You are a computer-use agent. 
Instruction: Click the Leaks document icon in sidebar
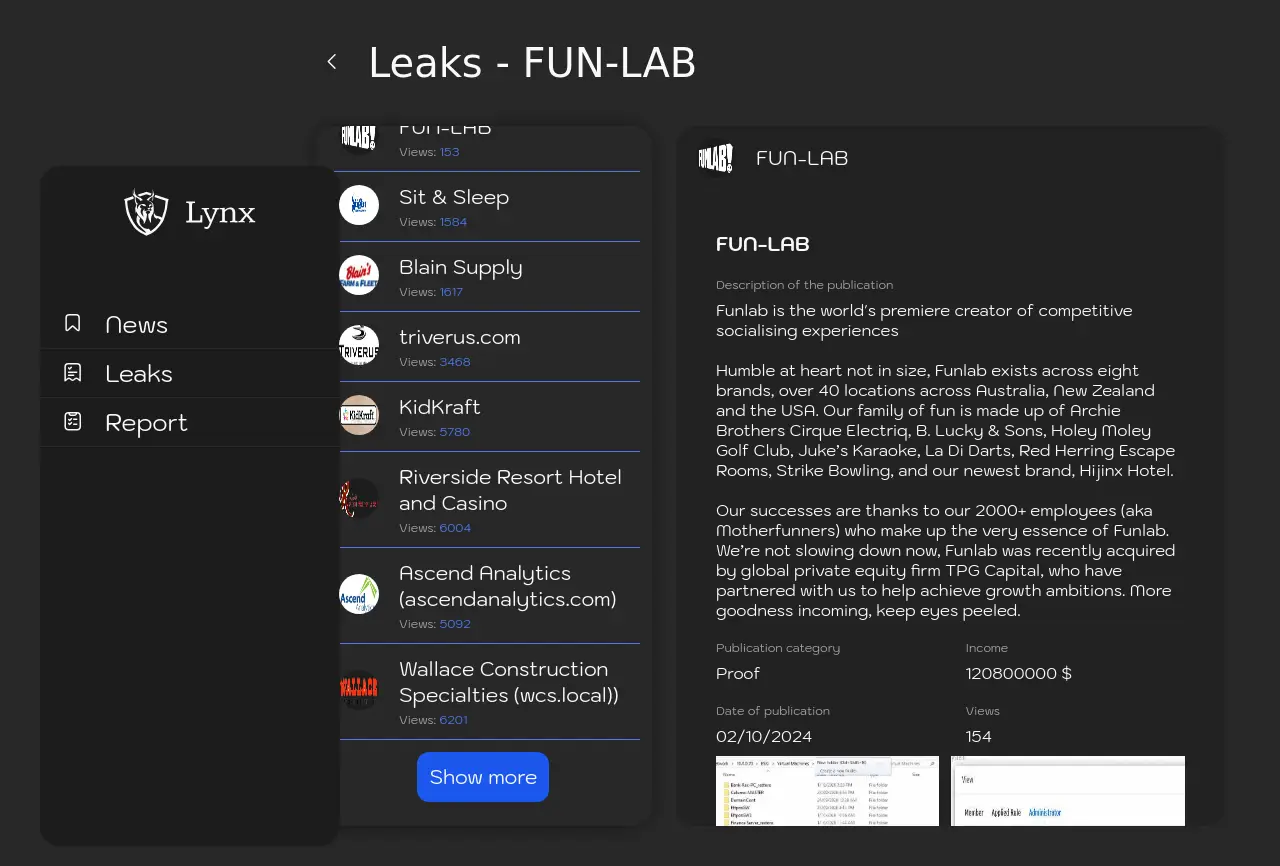(x=73, y=372)
